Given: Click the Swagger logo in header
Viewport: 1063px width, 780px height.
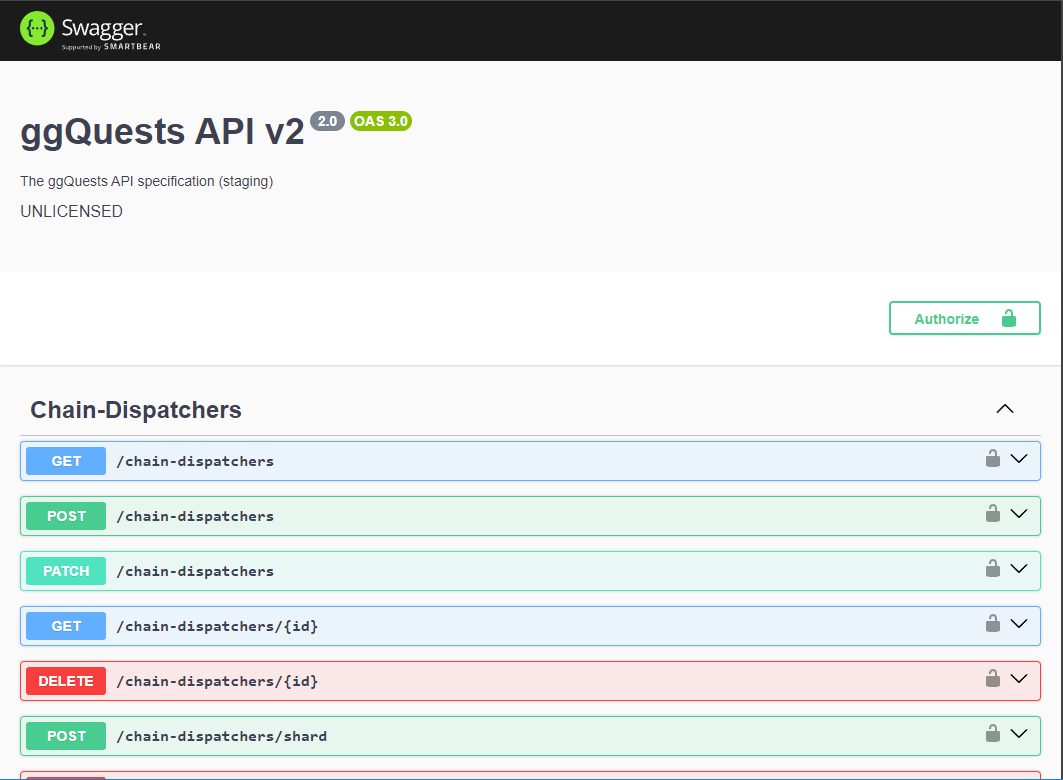Looking at the screenshot, I should click(x=90, y=30).
